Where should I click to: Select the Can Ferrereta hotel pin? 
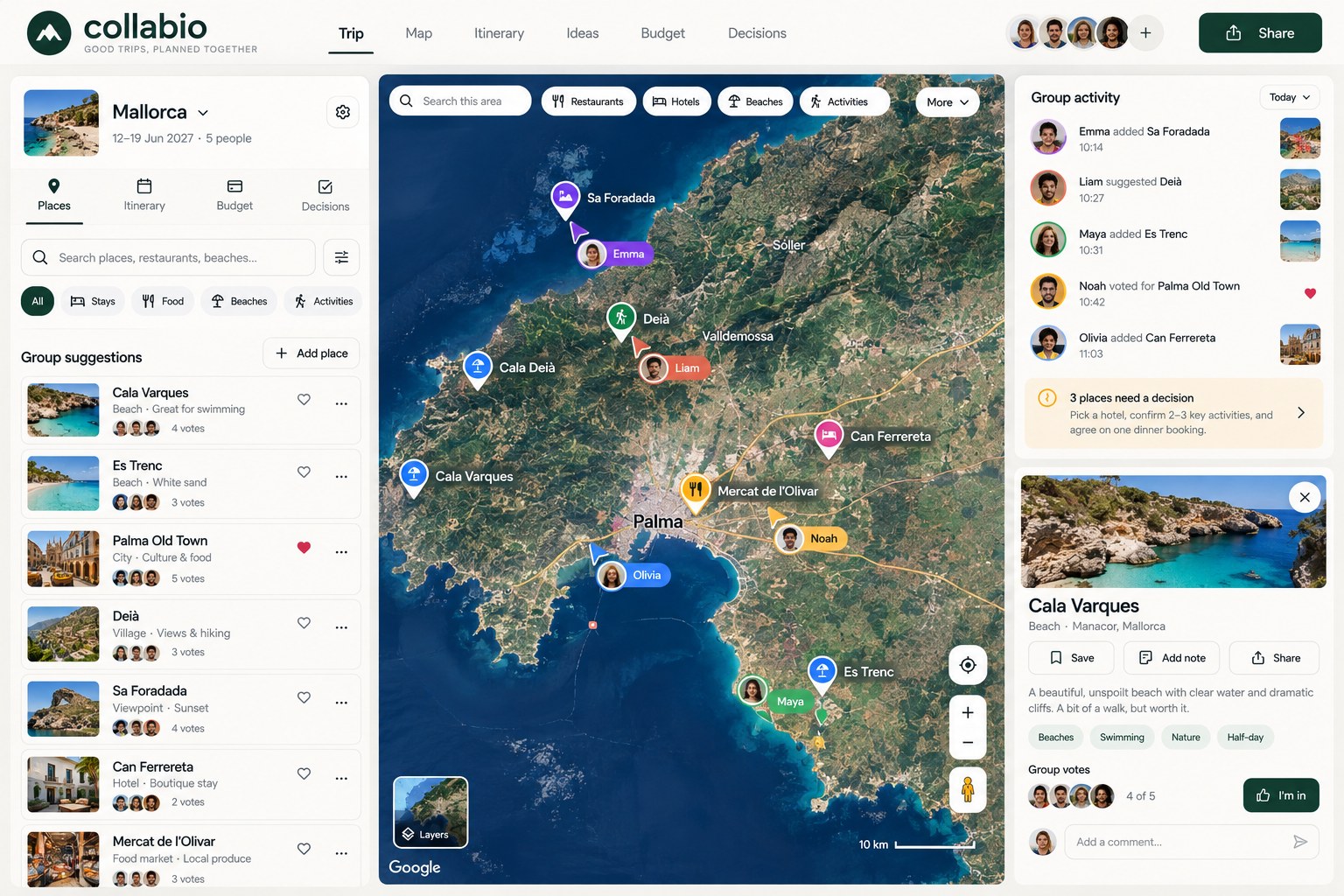[828, 437]
